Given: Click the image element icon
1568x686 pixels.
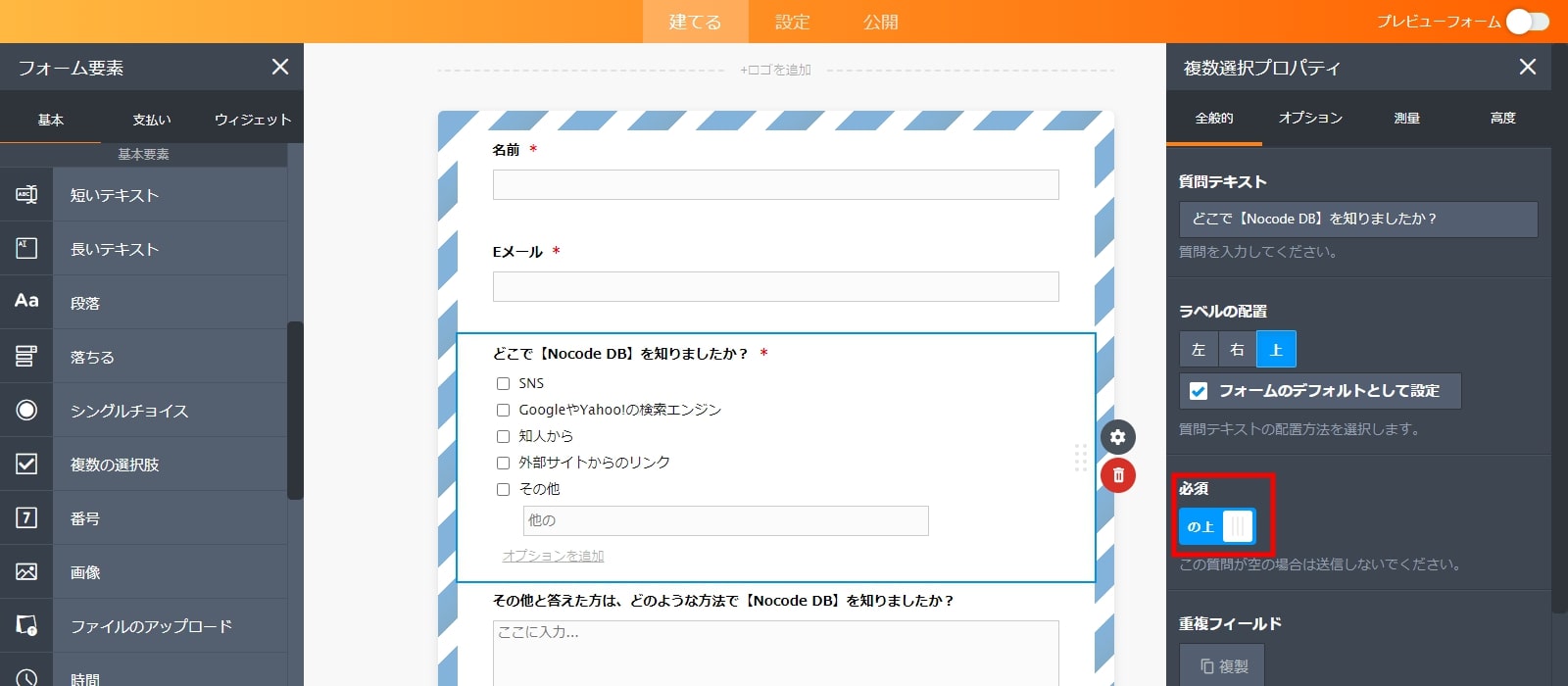Looking at the screenshot, I should point(26,572).
